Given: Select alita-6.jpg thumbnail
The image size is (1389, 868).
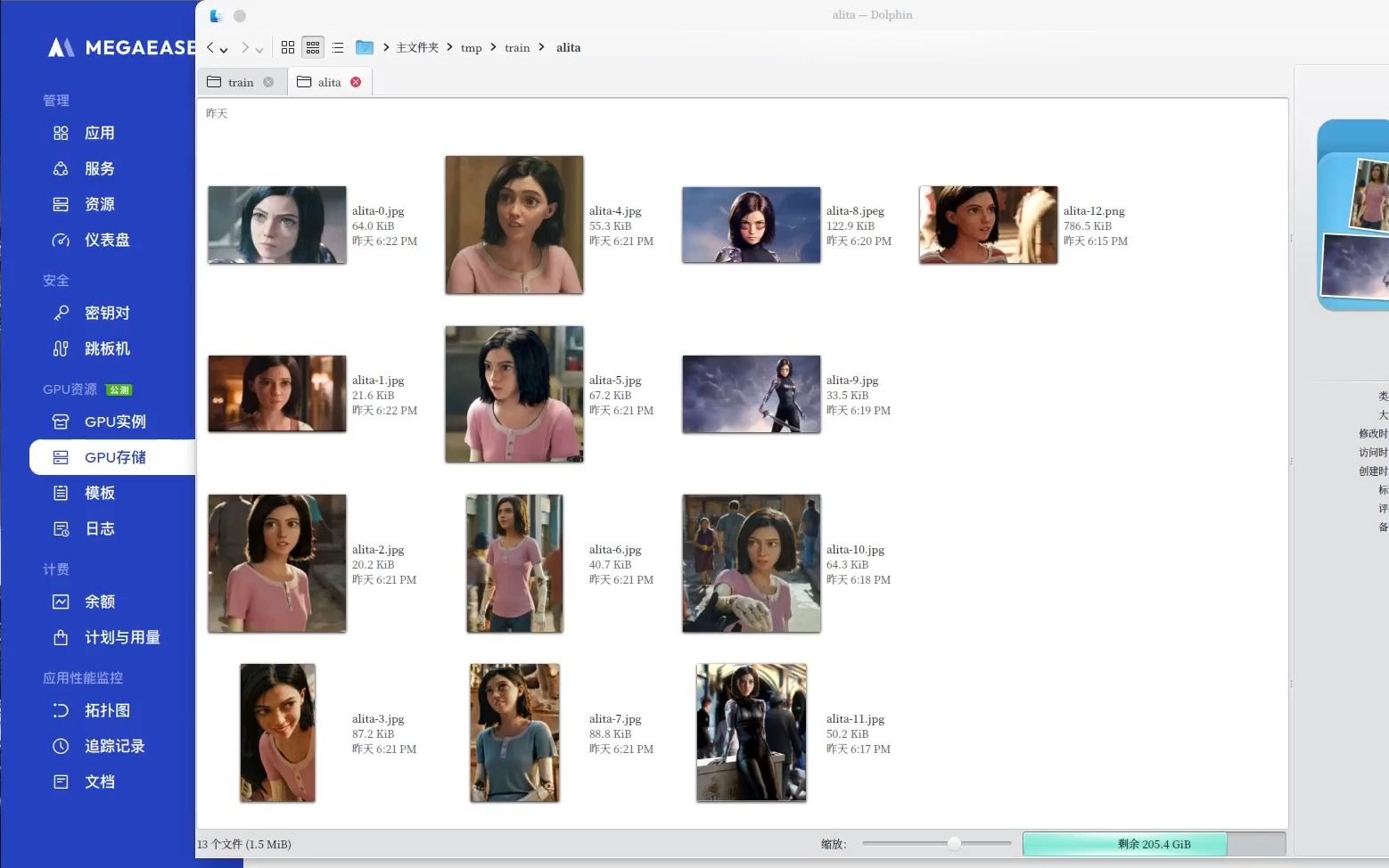Looking at the screenshot, I should coord(514,563).
